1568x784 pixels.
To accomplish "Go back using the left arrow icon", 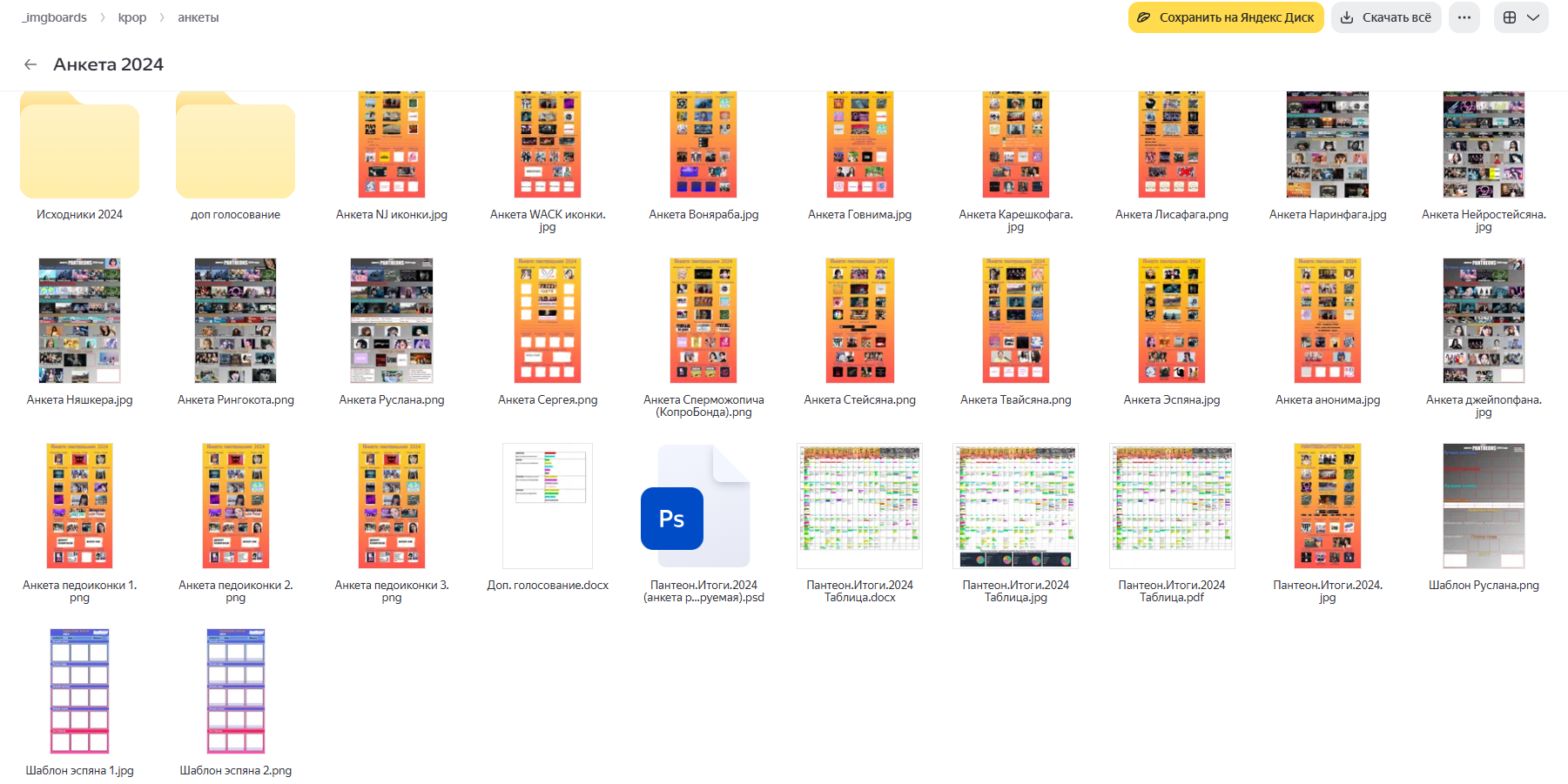I will pyautogui.click(x=30, y=64).
